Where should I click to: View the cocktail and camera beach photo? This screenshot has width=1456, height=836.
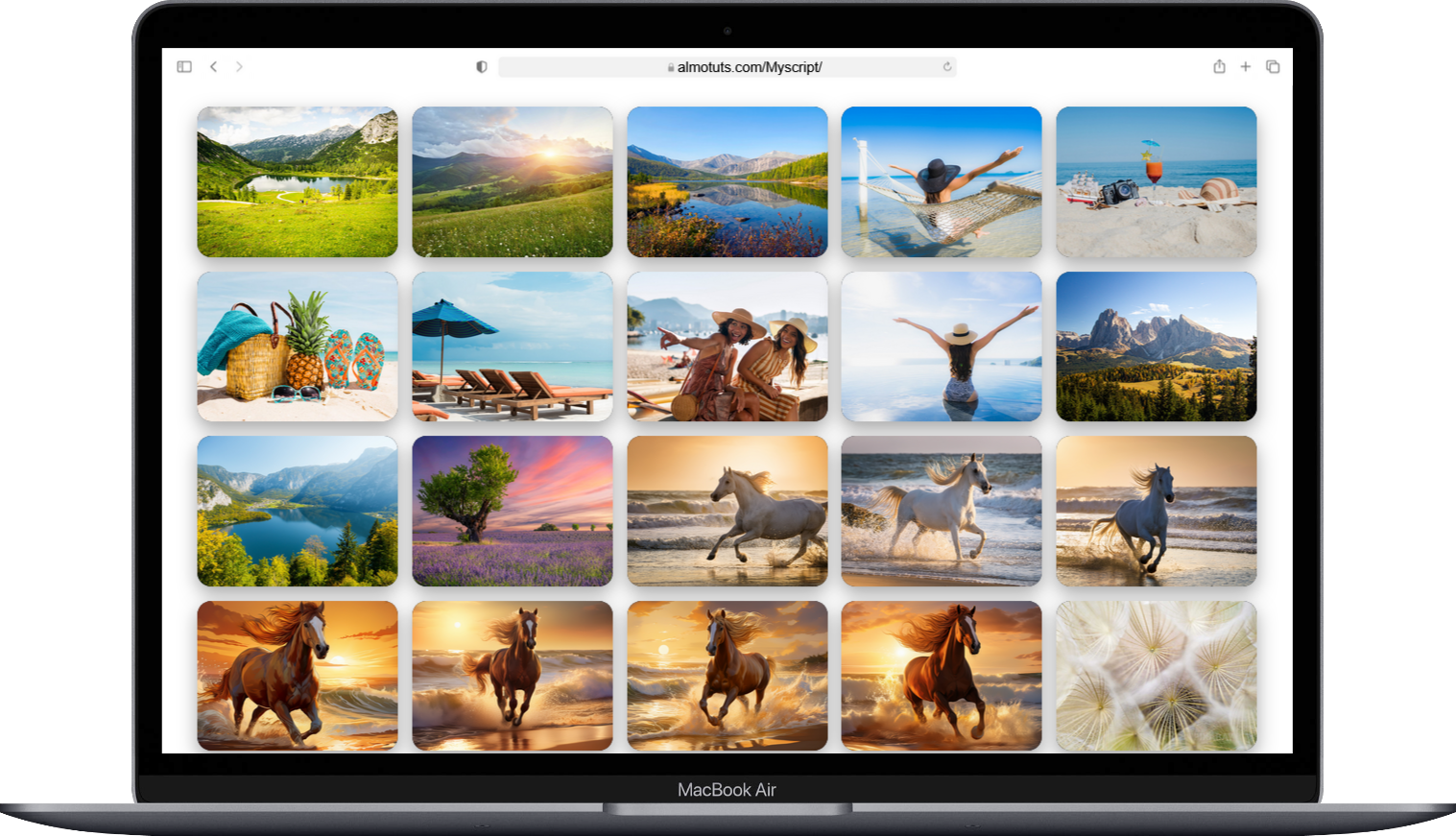1157,181
